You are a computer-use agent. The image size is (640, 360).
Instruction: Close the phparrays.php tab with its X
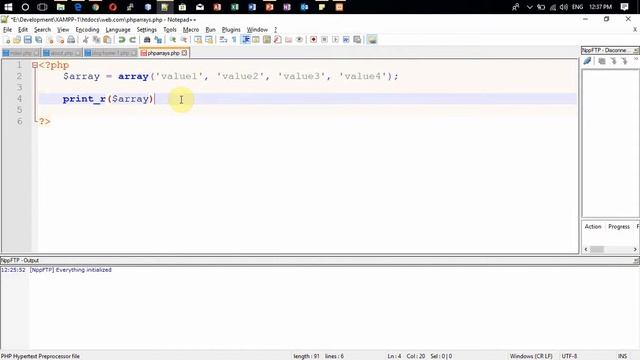(184, 53)
